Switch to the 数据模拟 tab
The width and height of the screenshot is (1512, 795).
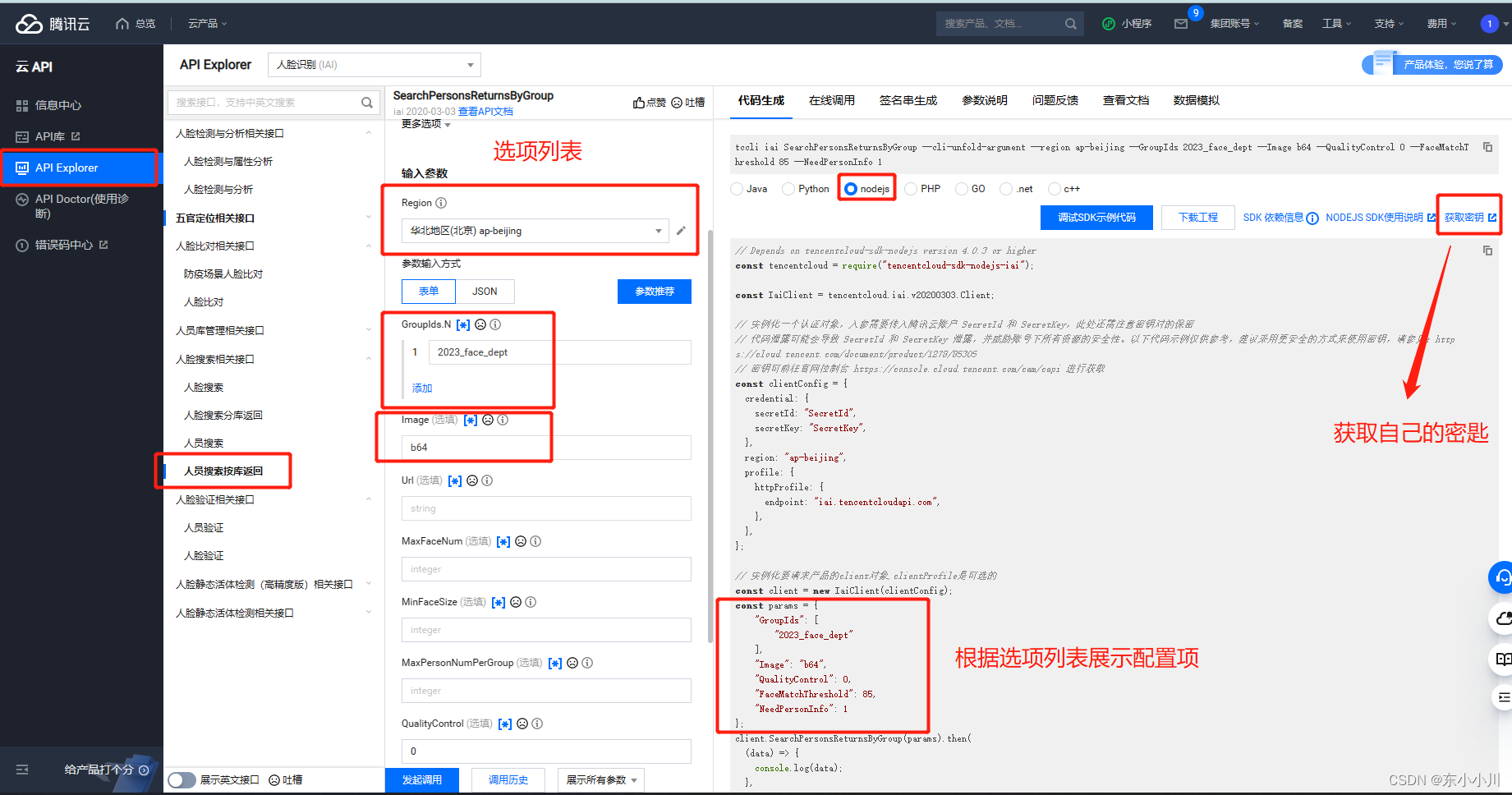click(1196, 100)
